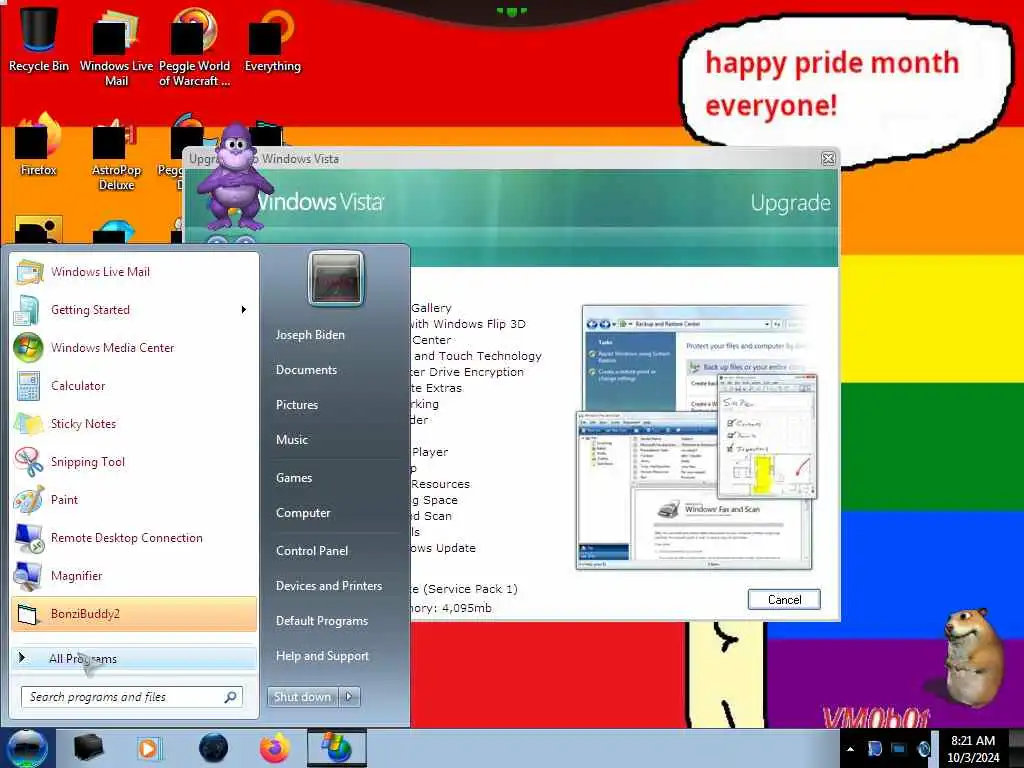This screenshot has width=1024, height=768.
Task: Launch the Snipping Tool
Action: click(x=134, y=461)
